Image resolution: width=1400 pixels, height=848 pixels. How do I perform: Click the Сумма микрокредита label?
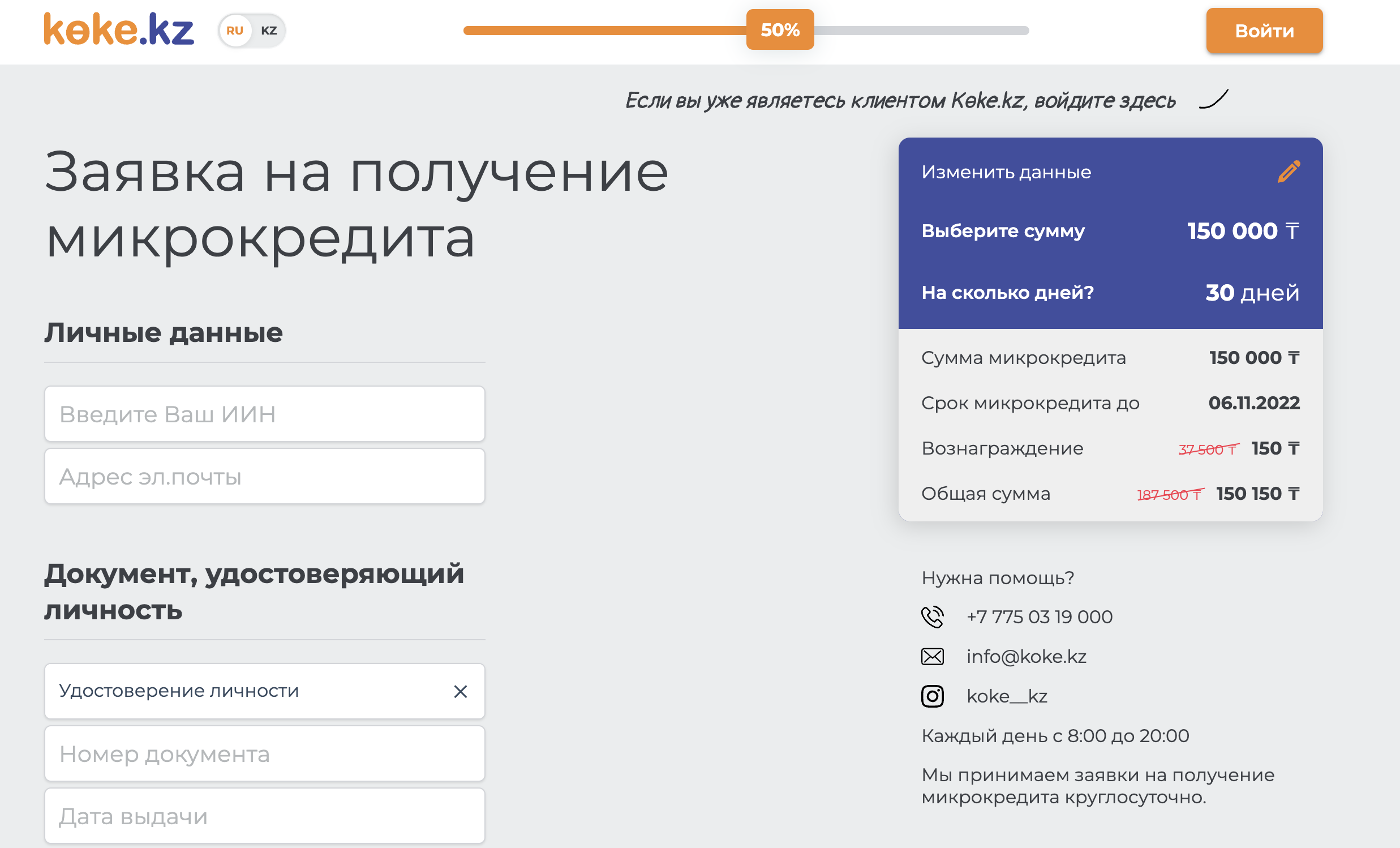[1023, 358]
